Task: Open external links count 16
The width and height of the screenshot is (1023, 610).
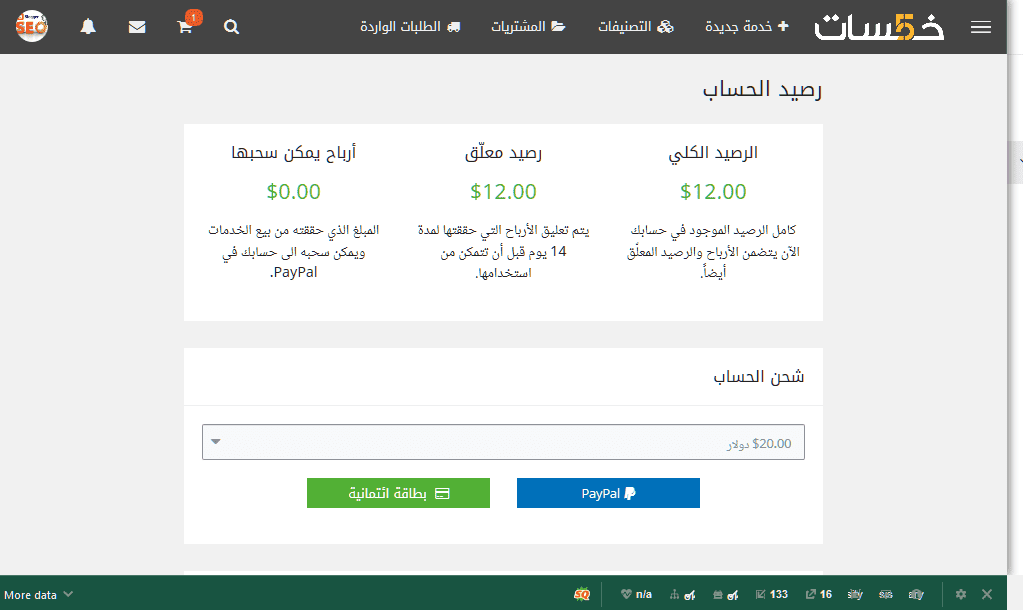Action: pyautogui.click(x=819, y=594)
